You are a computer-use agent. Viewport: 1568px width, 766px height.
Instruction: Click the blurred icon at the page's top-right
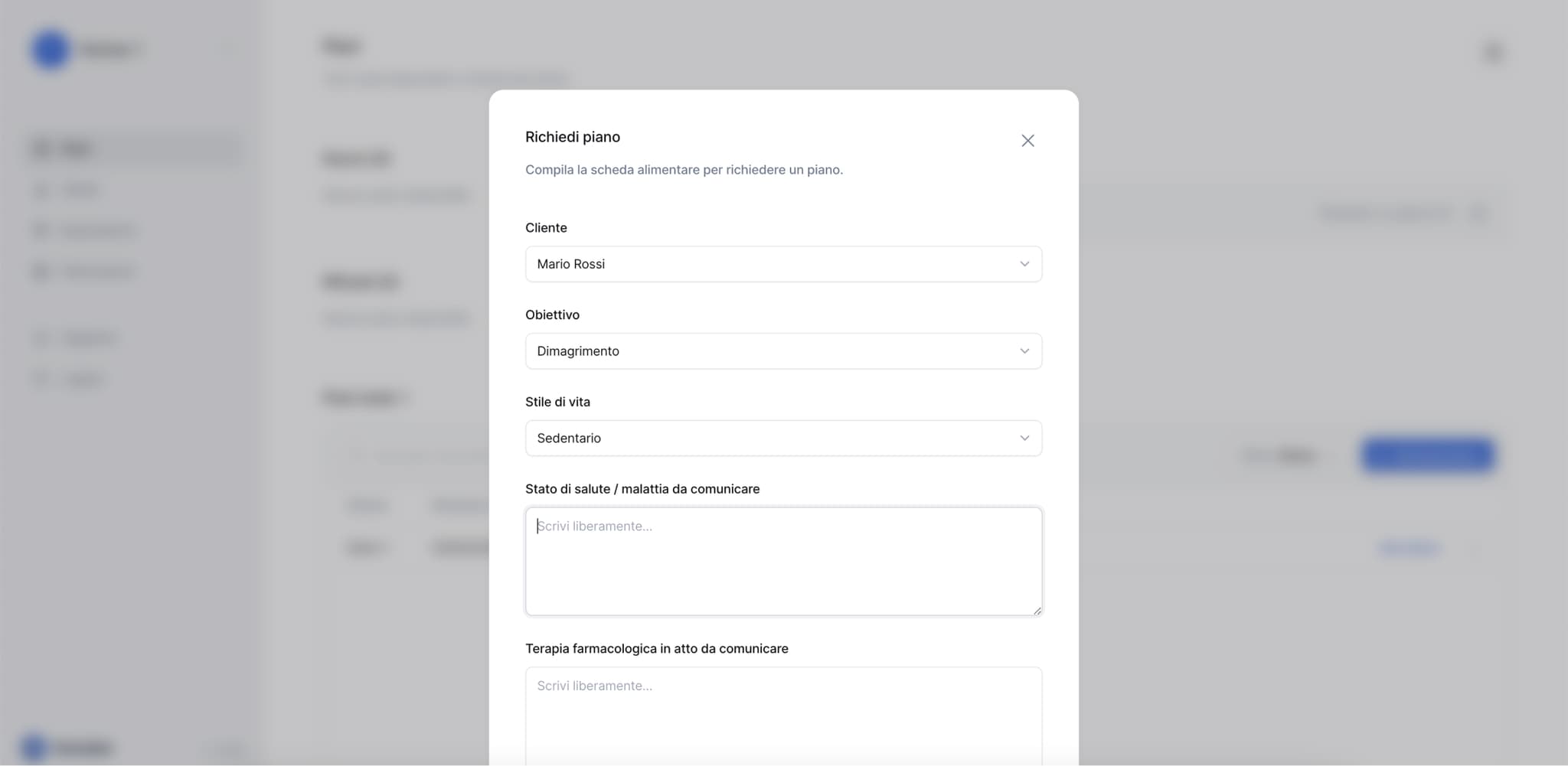(x=1493, y=52)
